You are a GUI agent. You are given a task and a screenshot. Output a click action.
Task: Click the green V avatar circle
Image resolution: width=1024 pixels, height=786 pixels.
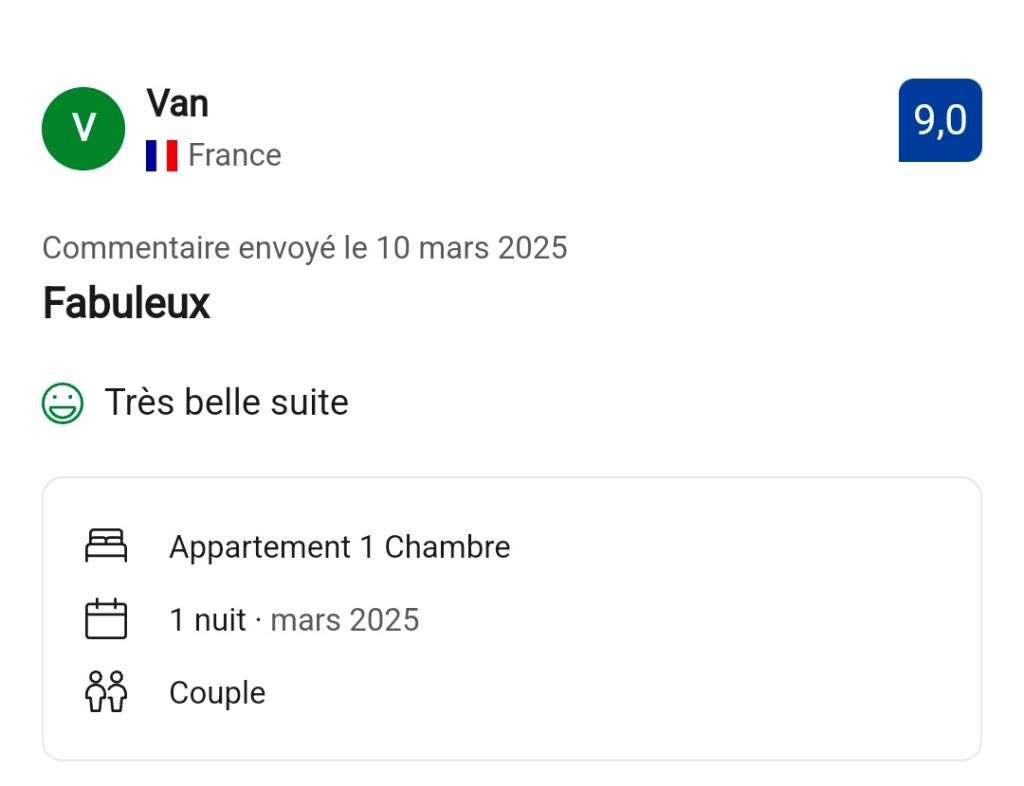83,129
